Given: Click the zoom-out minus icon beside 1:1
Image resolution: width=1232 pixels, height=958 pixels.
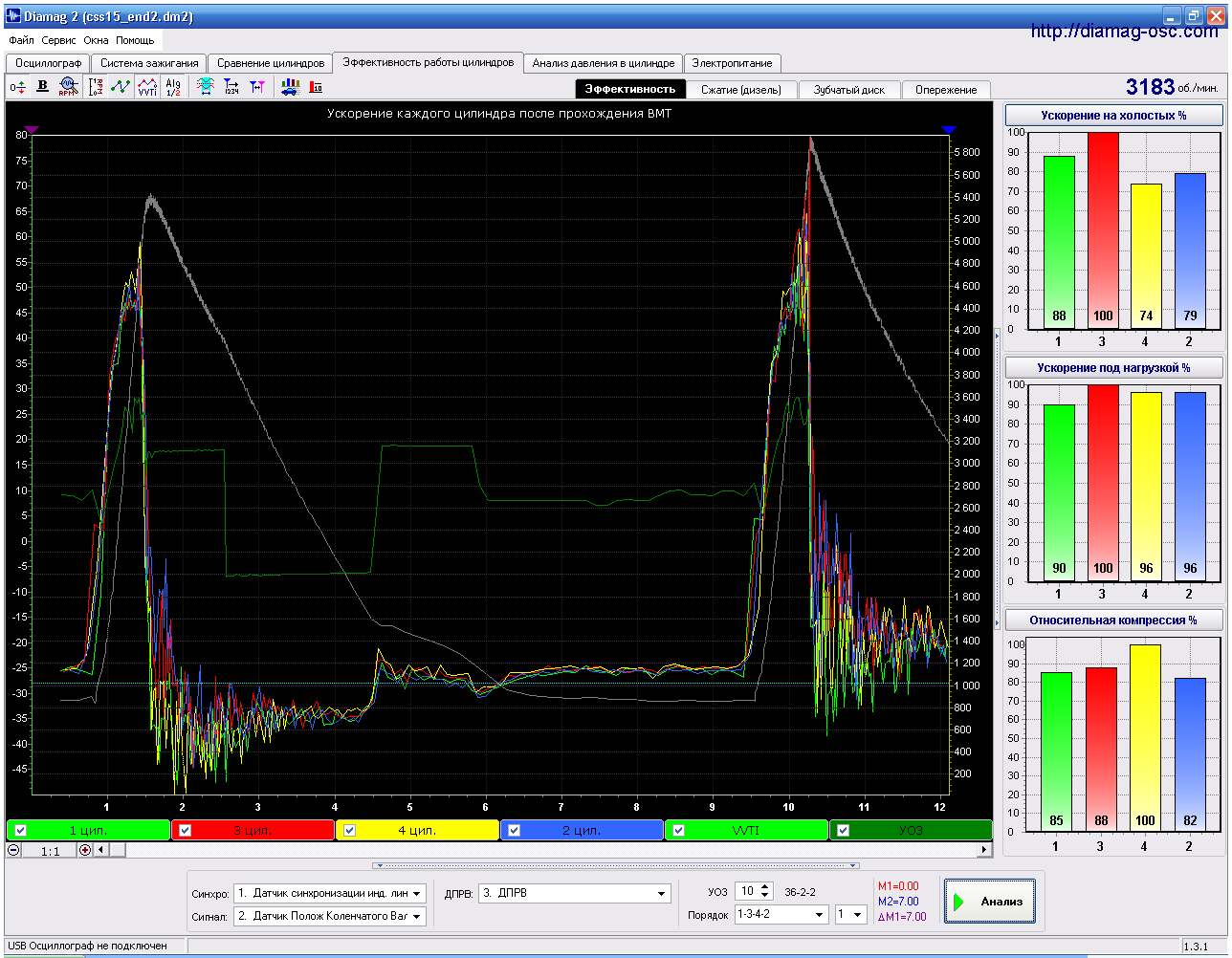Looking at the screenshot, I should [x=14, y=850].
